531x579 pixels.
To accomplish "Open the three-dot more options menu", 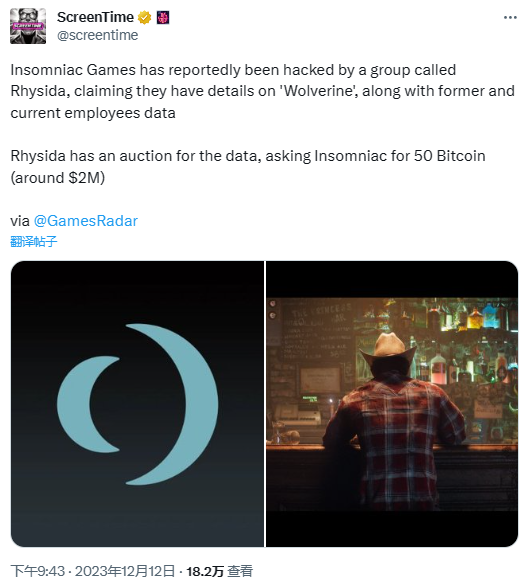I will click(x=510, y=17).
